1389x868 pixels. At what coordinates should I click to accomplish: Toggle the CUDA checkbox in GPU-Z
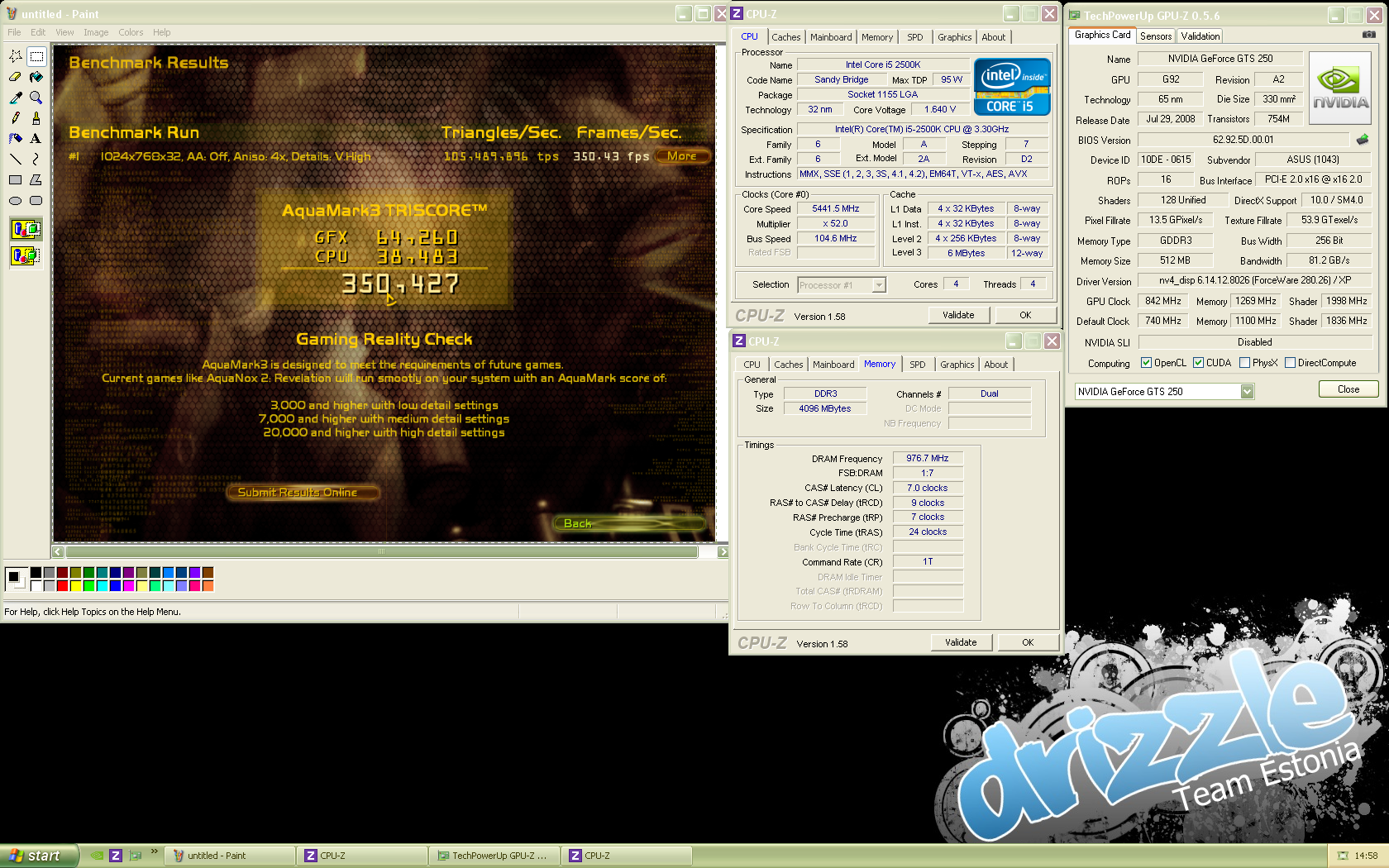tap(1198, 363)
